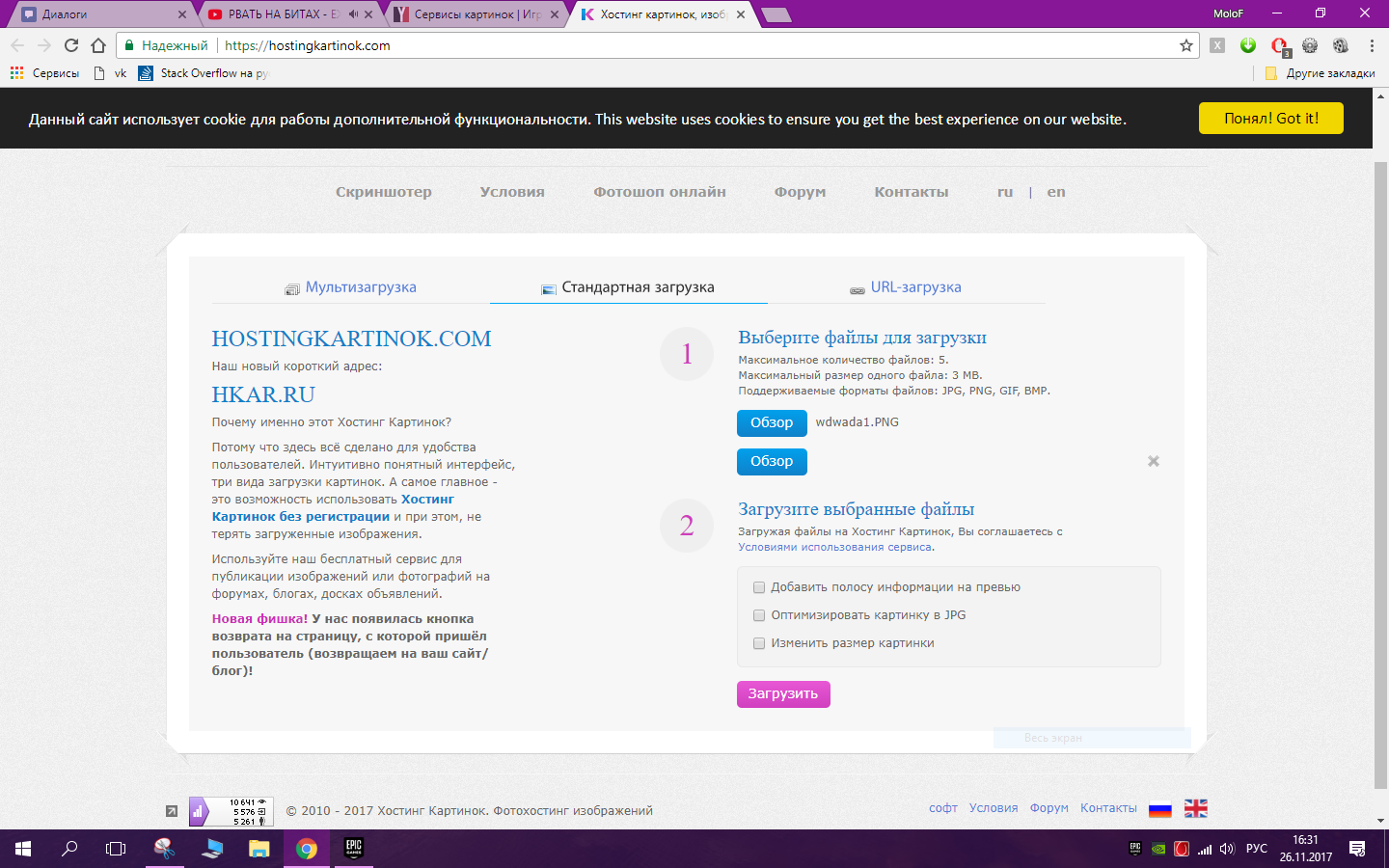
Task: Click the gear-shaped browser extension icon
Action: pyautogui.click(x=1310, y=45)
